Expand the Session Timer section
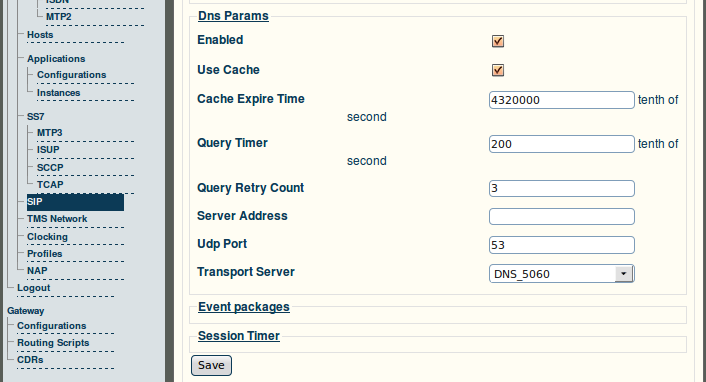Screen dimensions: 706x382 click(239, 336)
